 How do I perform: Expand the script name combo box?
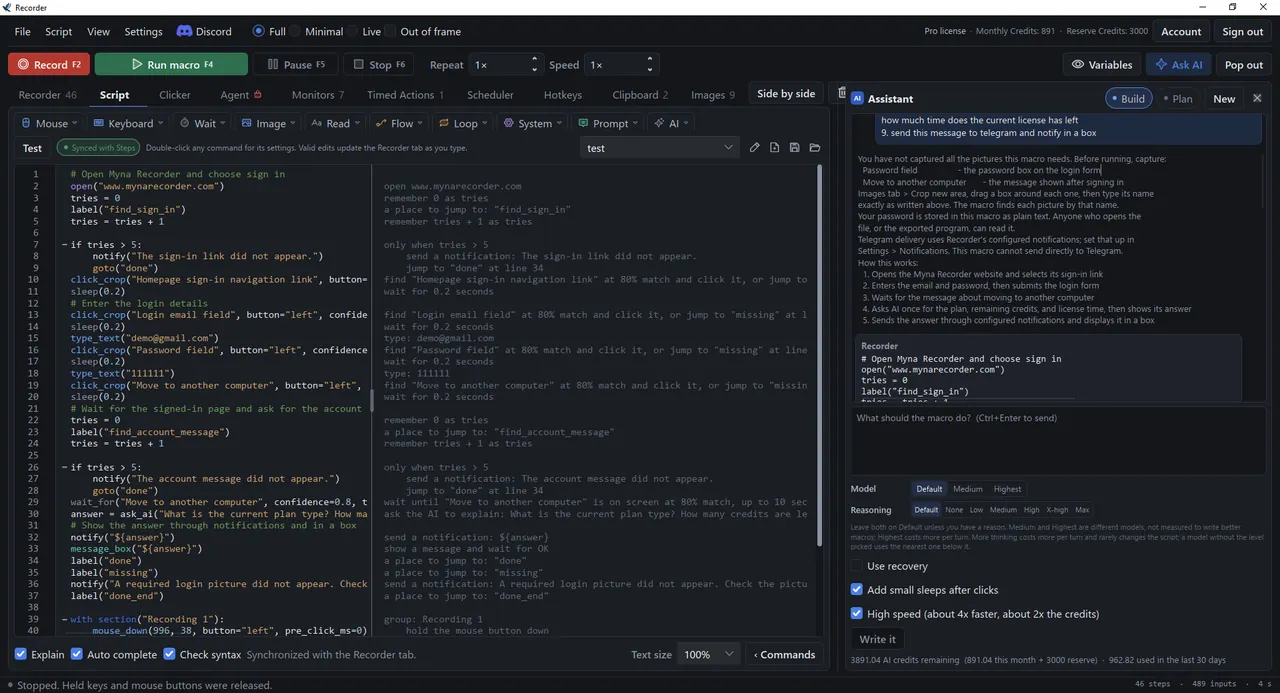(660, 148)
